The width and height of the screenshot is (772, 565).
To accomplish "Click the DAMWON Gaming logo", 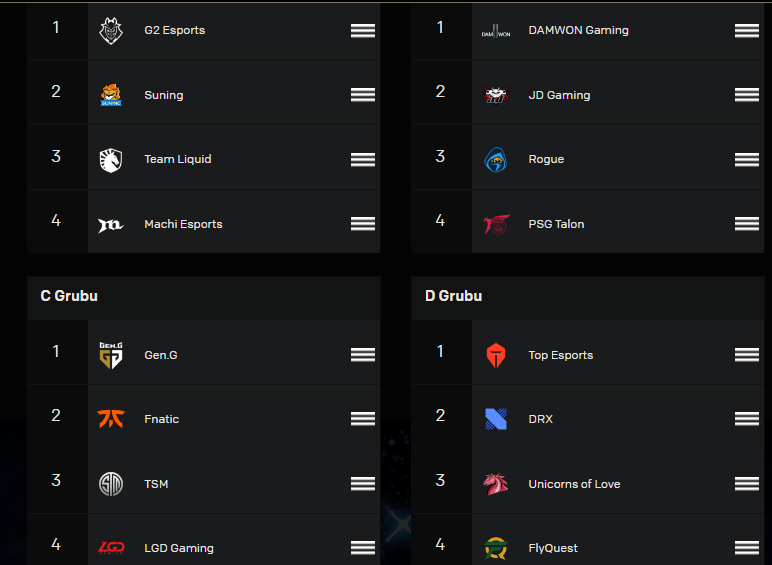I will (495, 31).
